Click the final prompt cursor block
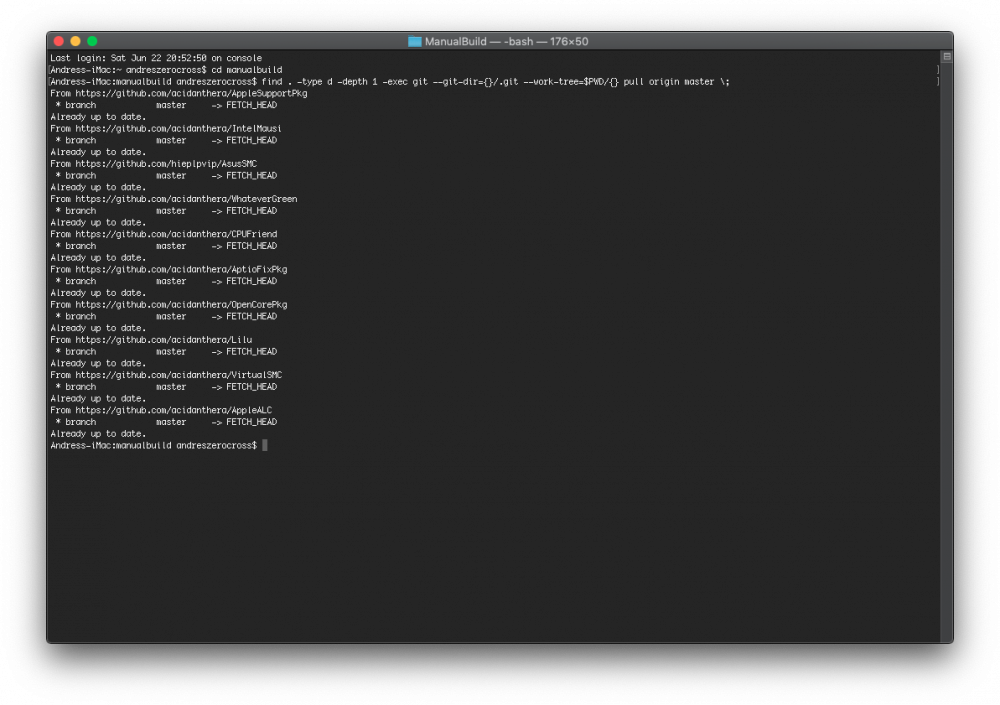 pos(265,445)
